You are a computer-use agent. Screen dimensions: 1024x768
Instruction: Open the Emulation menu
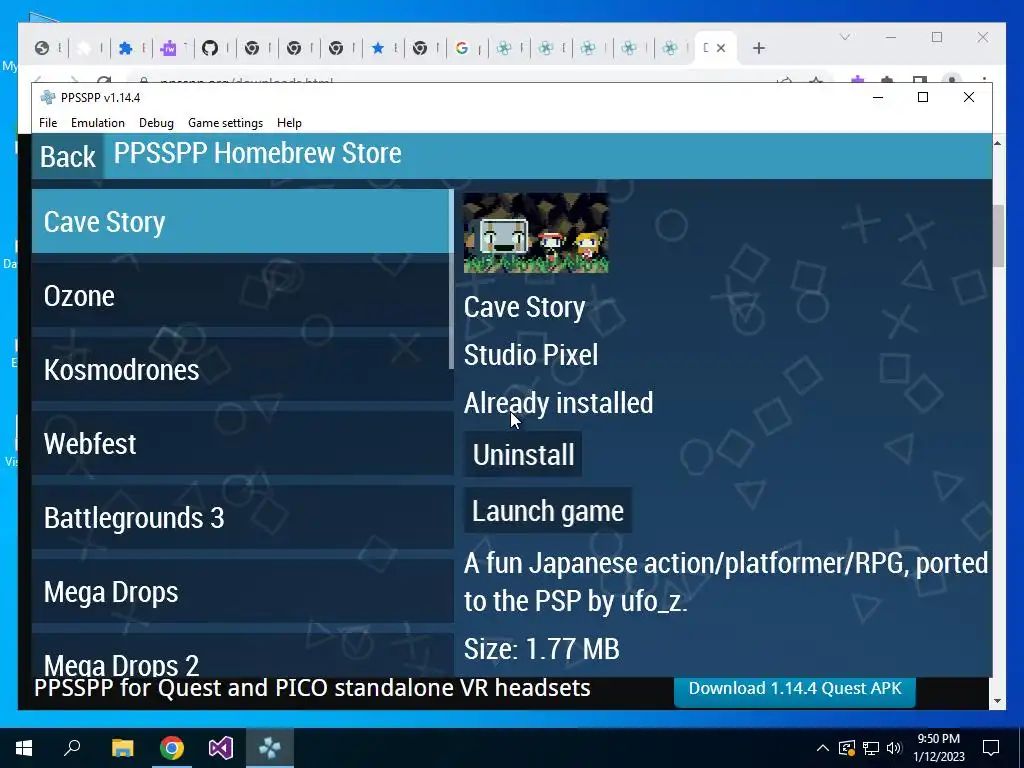coord(98,123)
